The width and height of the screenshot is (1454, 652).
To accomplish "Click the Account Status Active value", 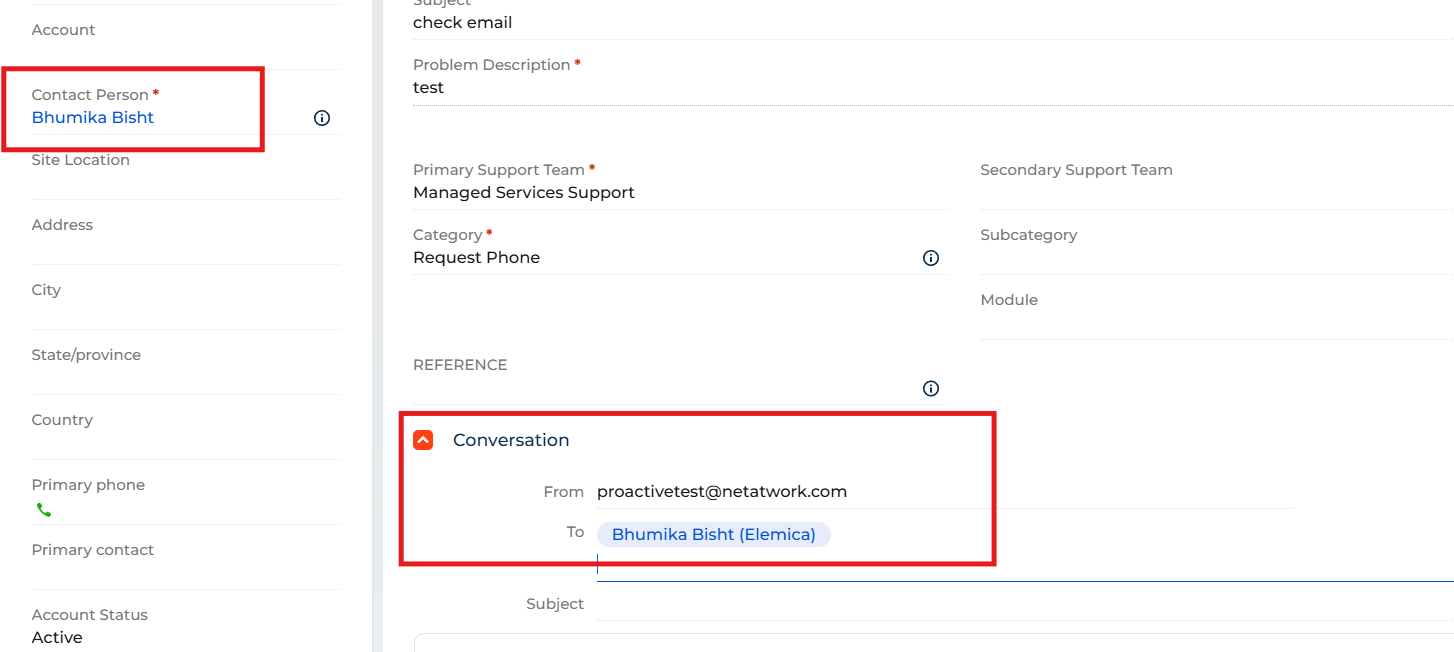I will [x=57, y=638].
